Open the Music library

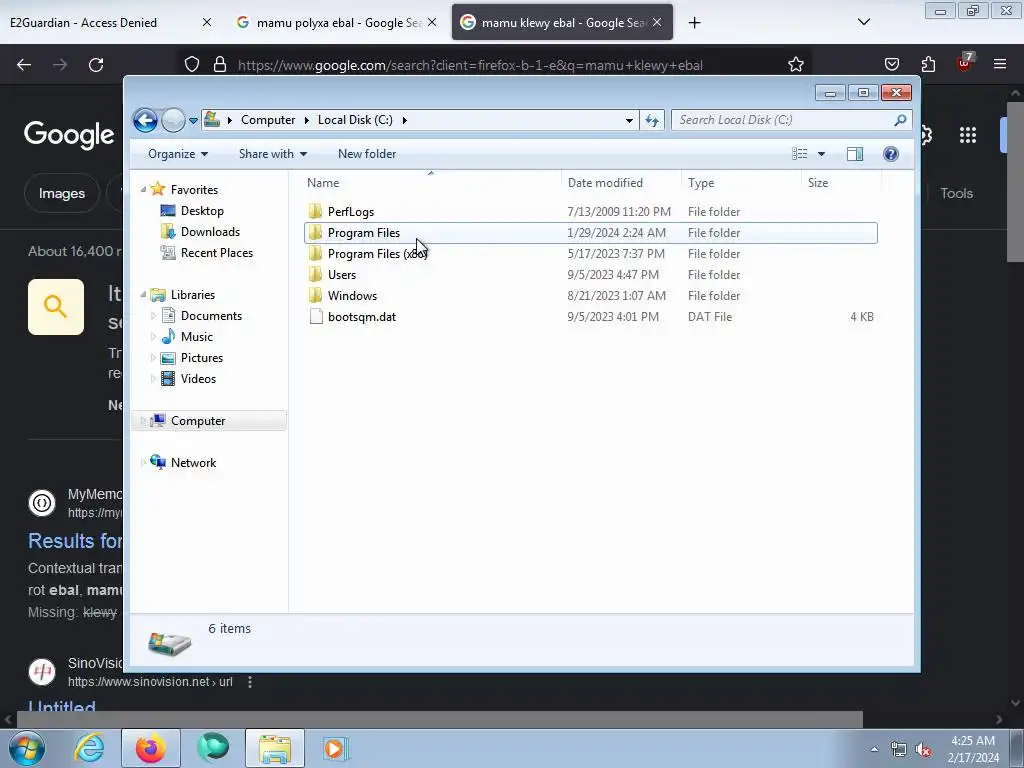pos(197,337)
